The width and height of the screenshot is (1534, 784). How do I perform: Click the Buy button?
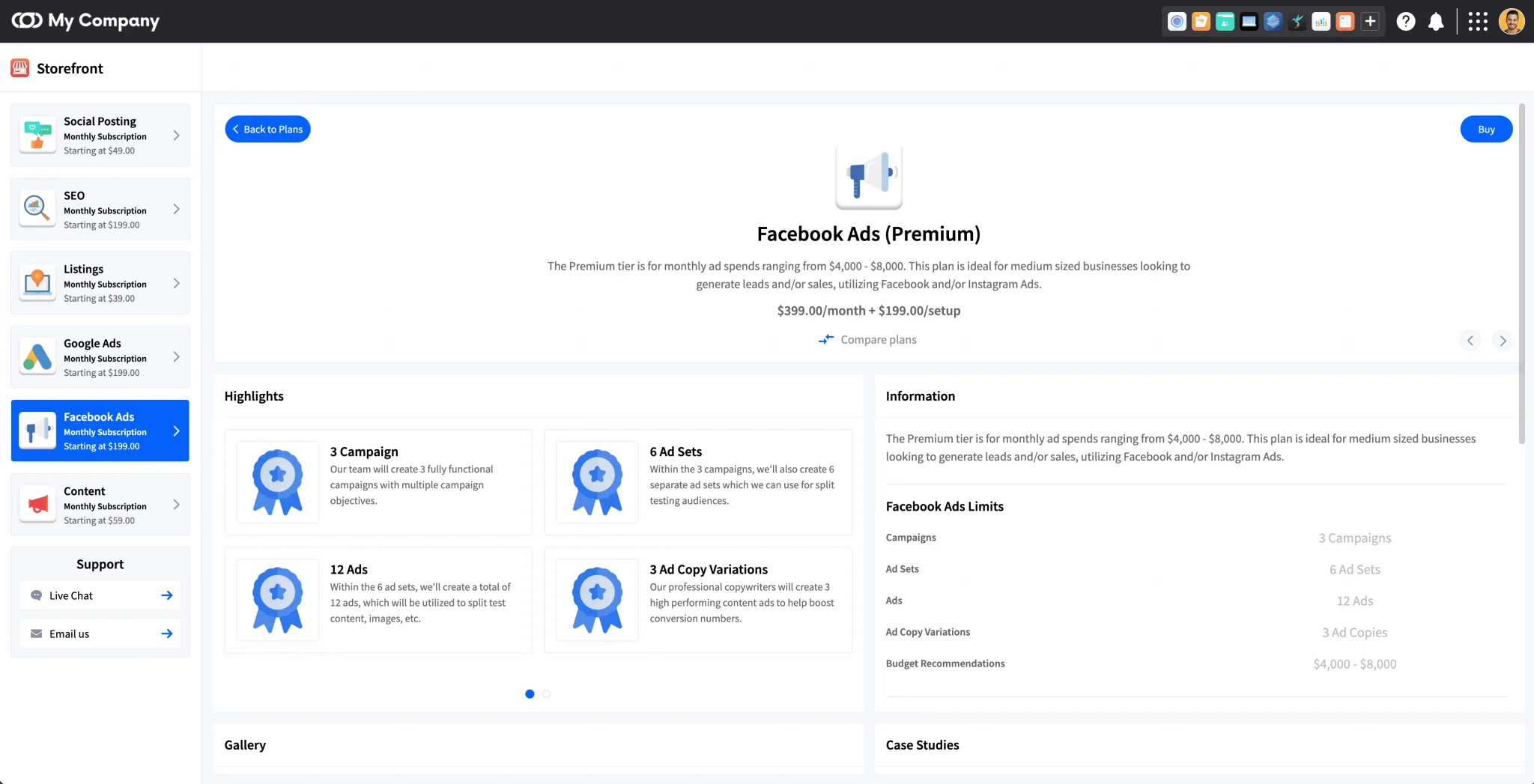[1486, 130]
